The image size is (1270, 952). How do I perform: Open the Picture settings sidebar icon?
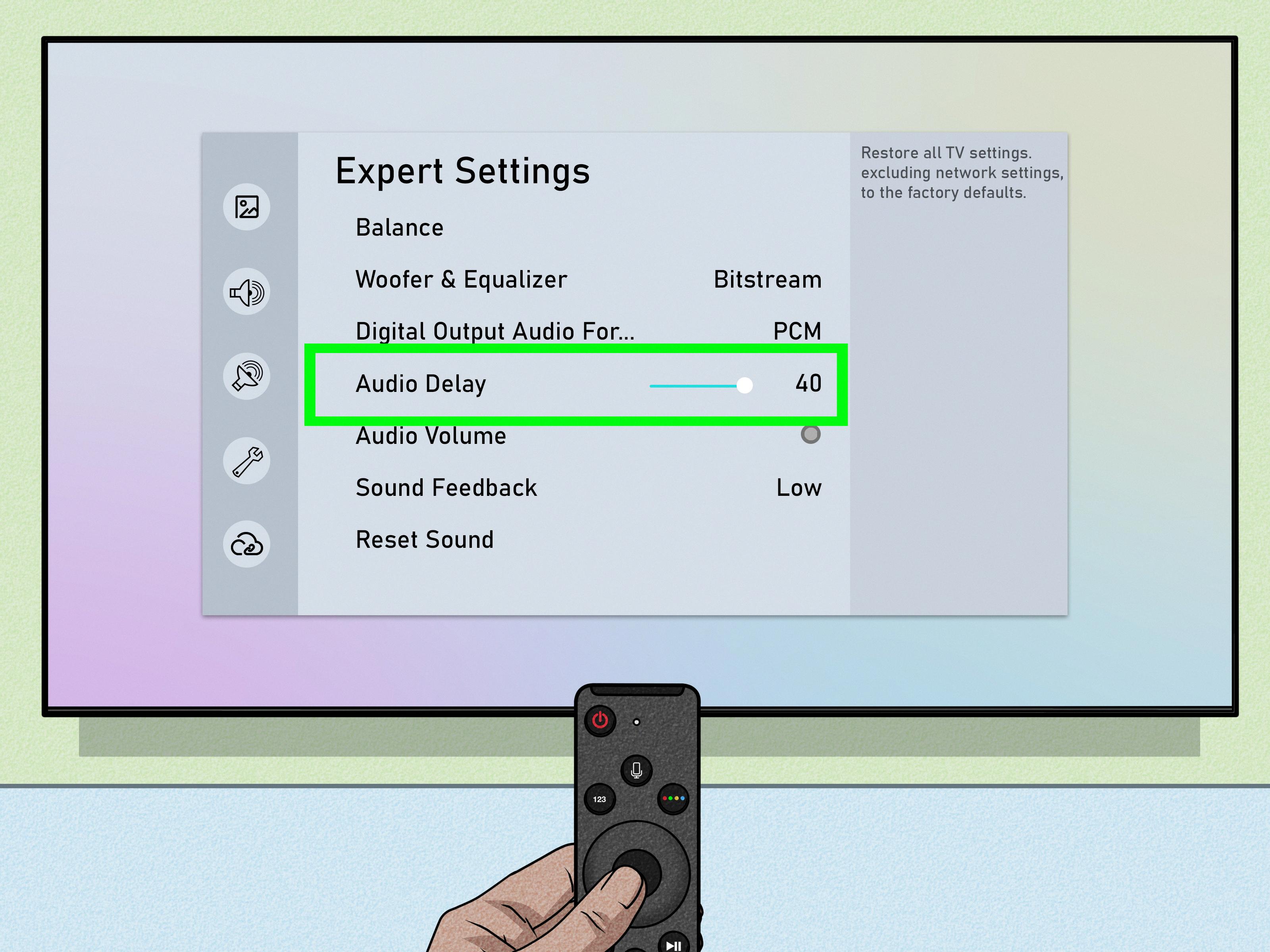point(246,207)
